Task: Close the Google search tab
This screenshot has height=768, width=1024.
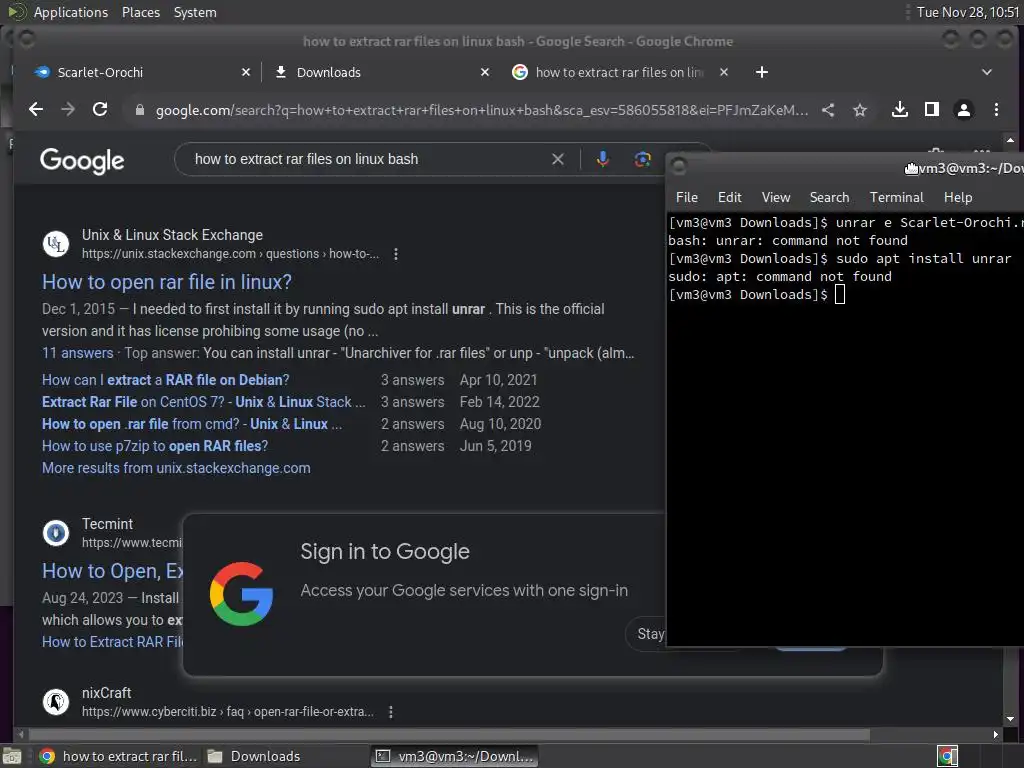Action: tap(724, 72)
